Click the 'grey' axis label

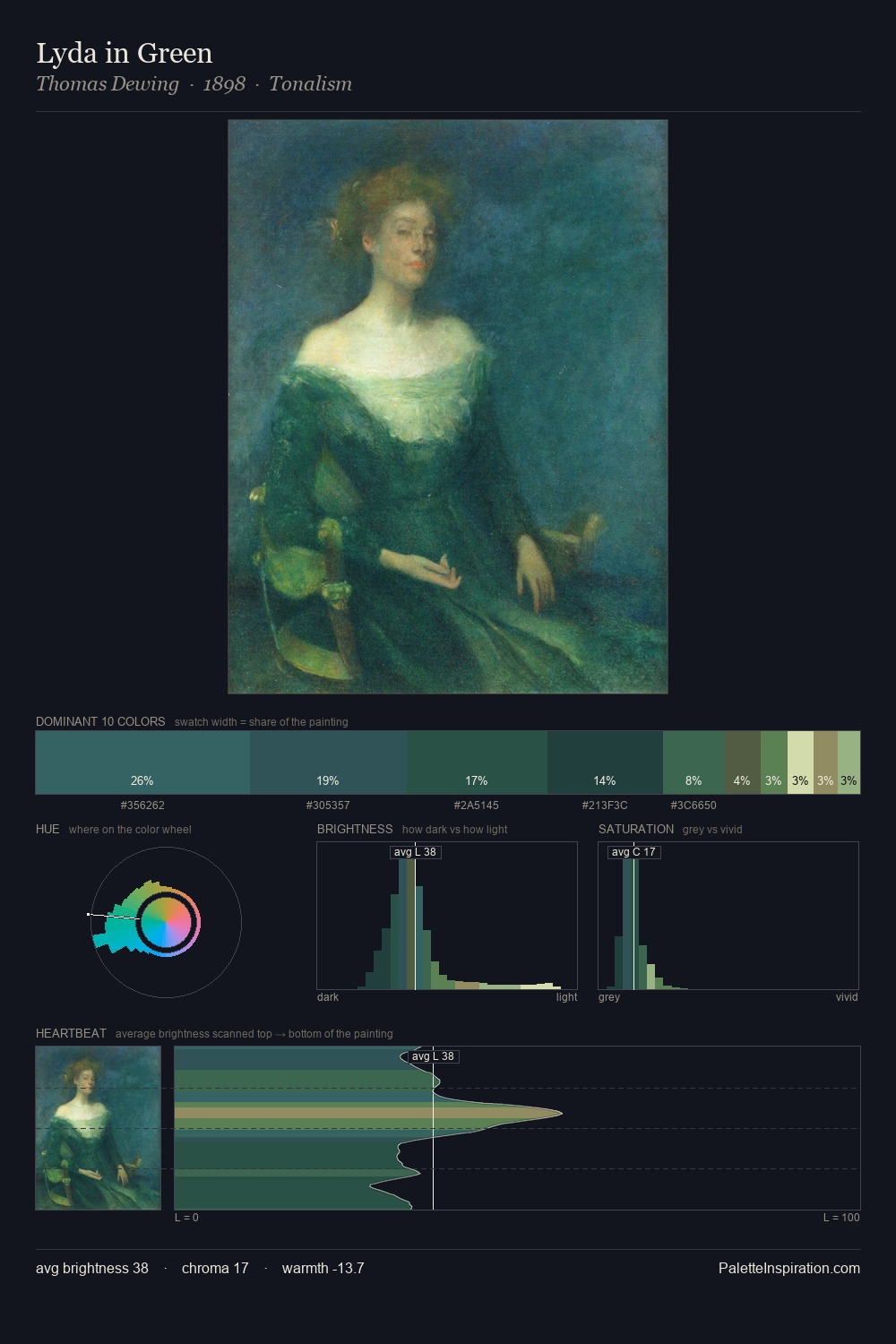tap(609, 997)
